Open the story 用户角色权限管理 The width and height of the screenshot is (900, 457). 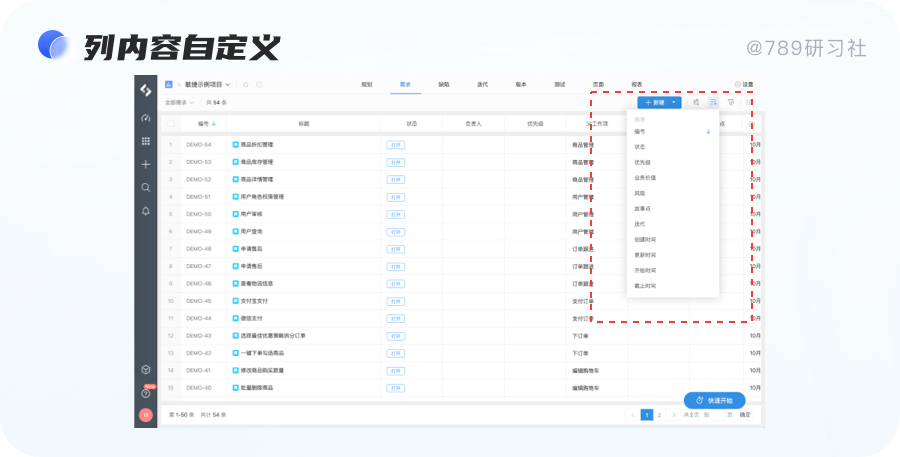(262, 197)
